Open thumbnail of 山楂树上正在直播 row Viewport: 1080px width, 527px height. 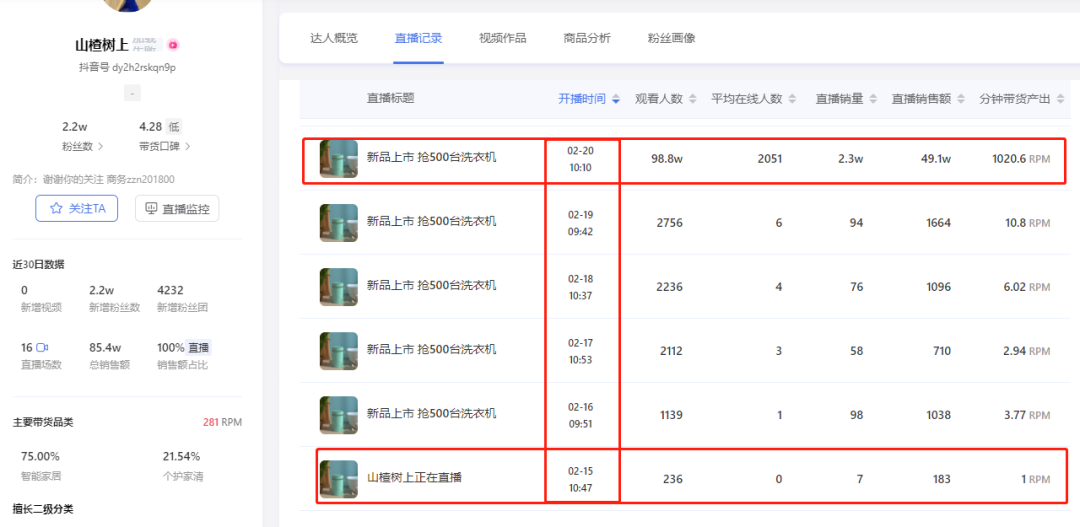pos(339,479)
